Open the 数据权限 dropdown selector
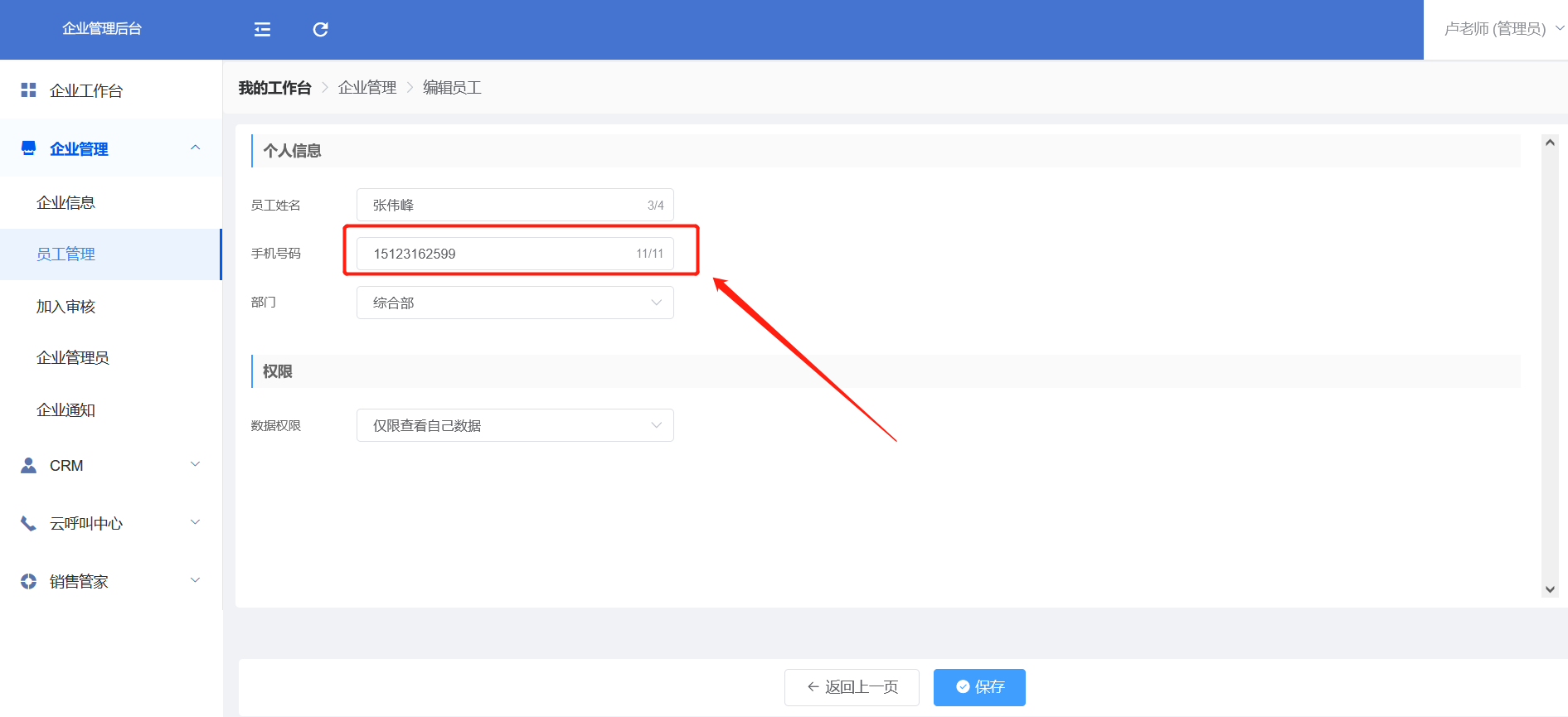This screenshot has height=717, width=1568. 514,425
